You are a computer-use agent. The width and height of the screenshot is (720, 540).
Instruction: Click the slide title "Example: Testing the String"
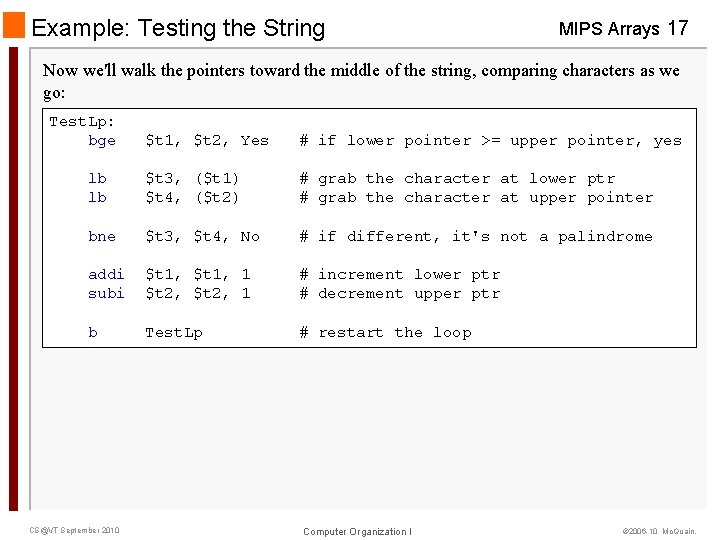click(178, 28)
